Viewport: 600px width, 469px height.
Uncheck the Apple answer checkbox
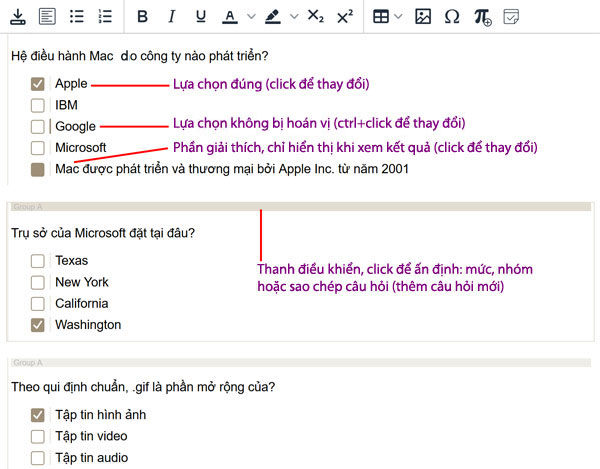tap(38, 84)
